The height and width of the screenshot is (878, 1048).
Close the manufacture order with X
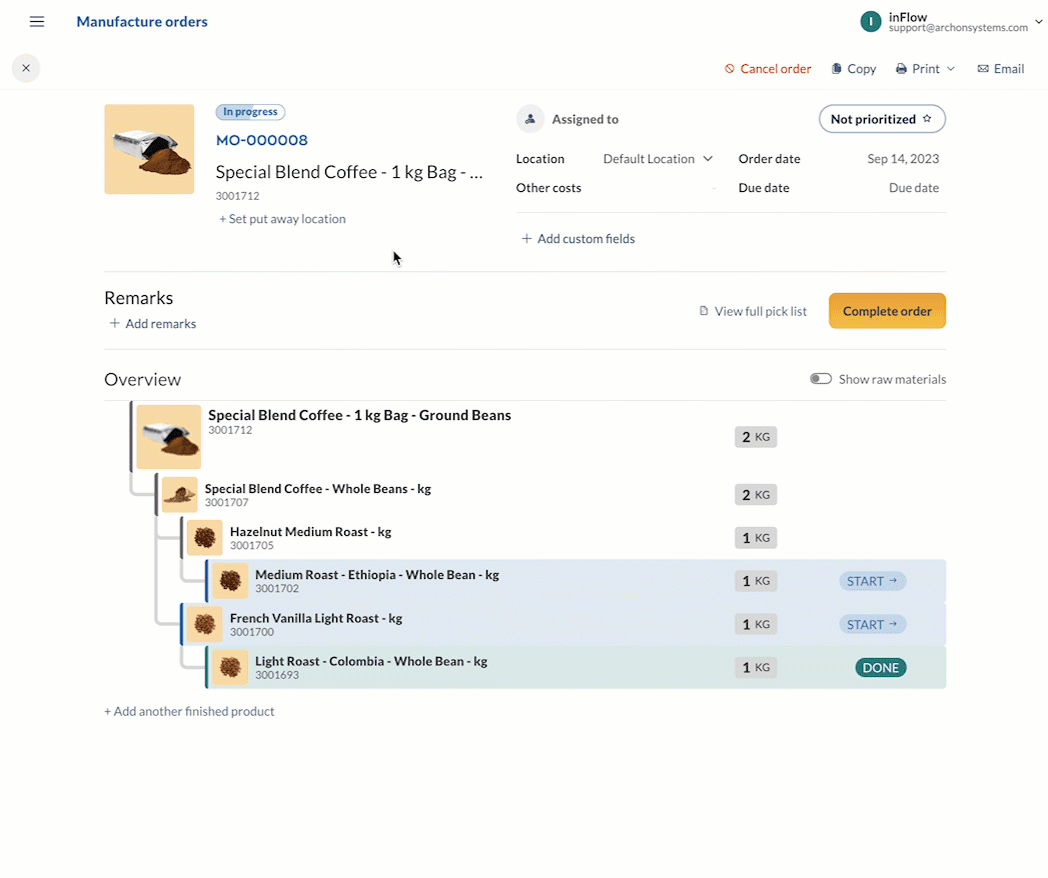click(x=26, y=68)
